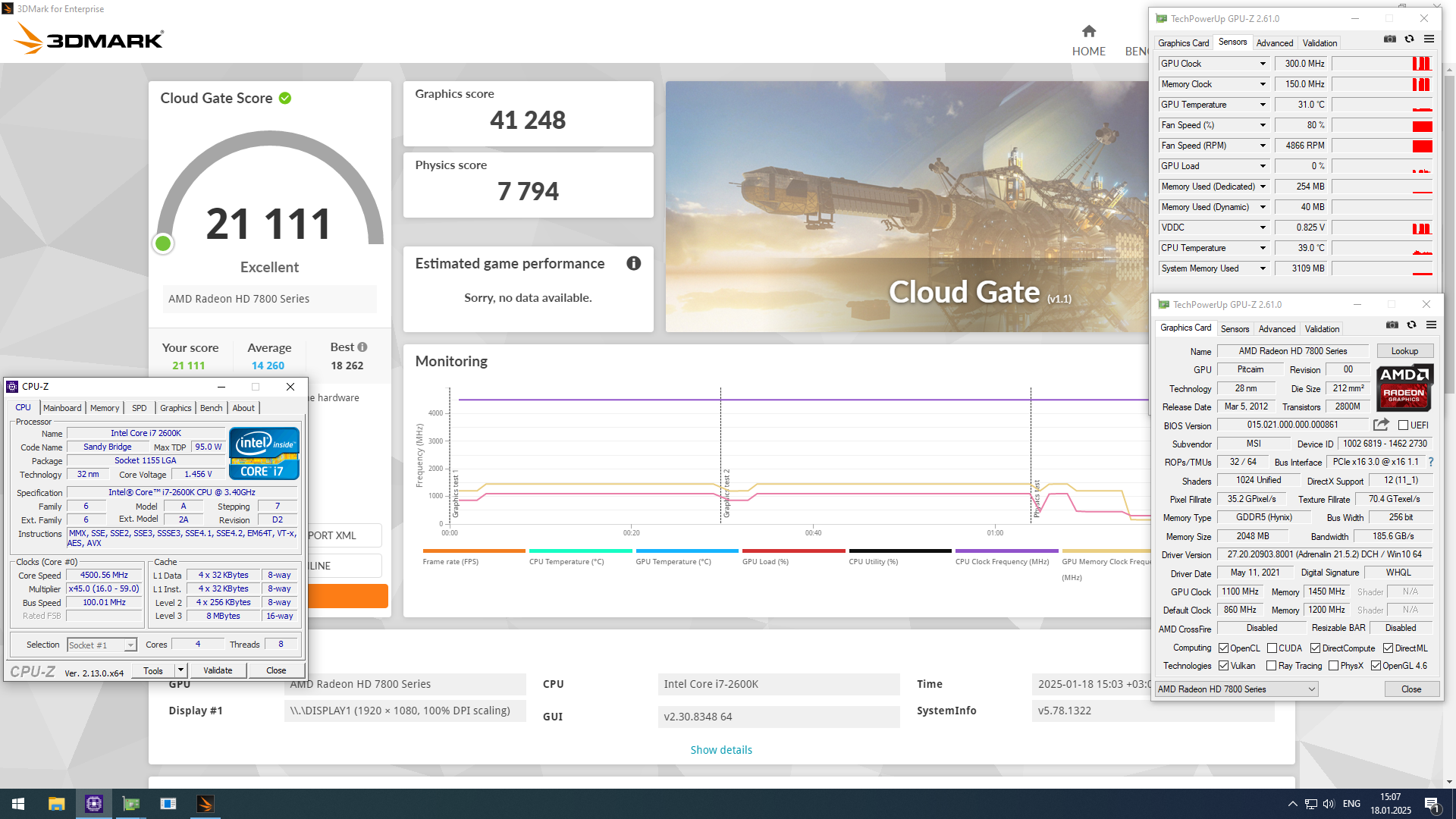
Task: Click the taskbar clock showing 15:07
Action: (x=1391, y=804)
